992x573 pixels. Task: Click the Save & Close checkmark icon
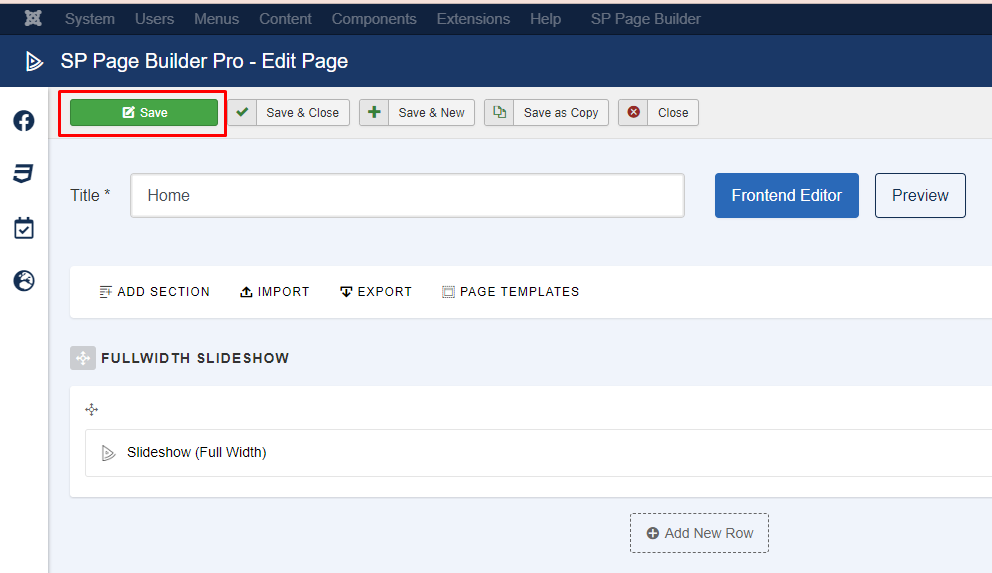(x=242, y=113)
